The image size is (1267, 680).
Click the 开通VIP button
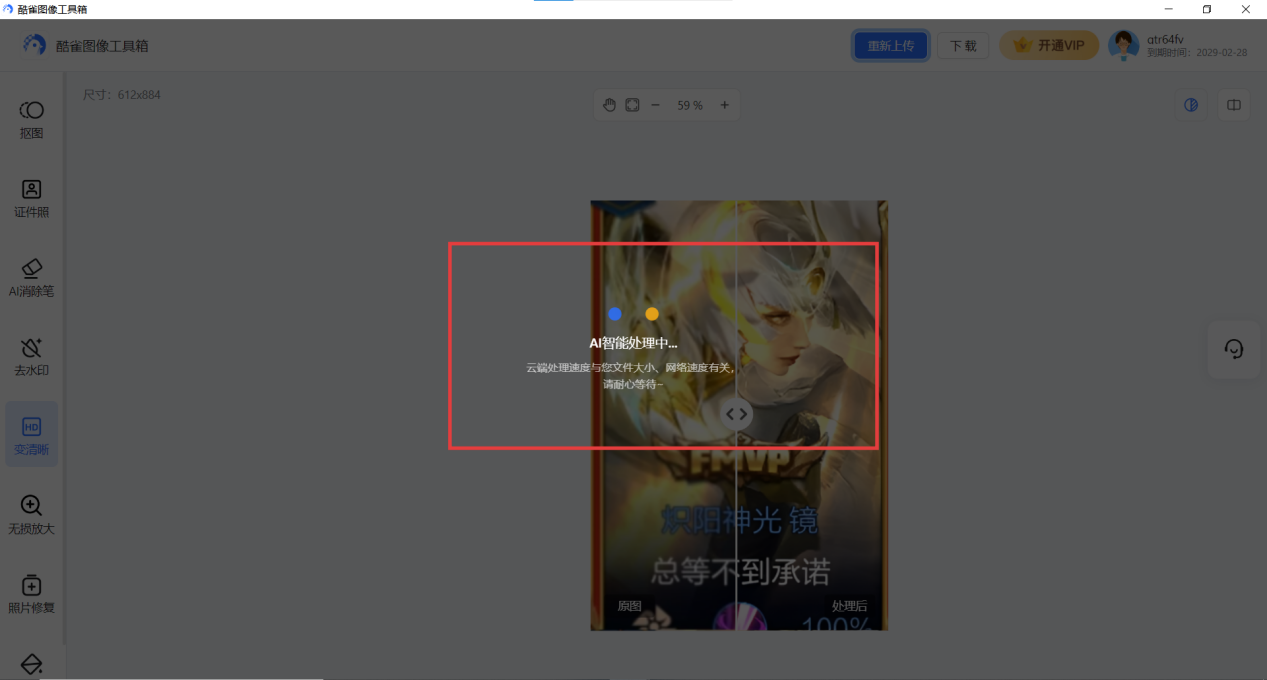click(1049, 45)
